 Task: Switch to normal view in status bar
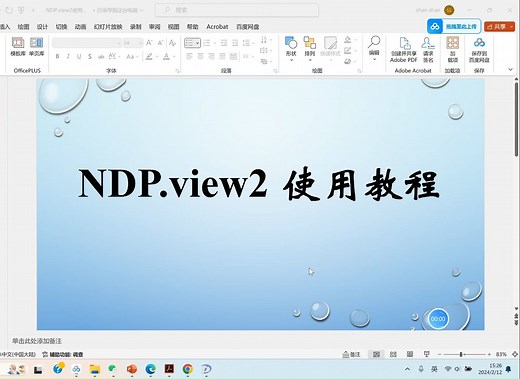(376, 354)
